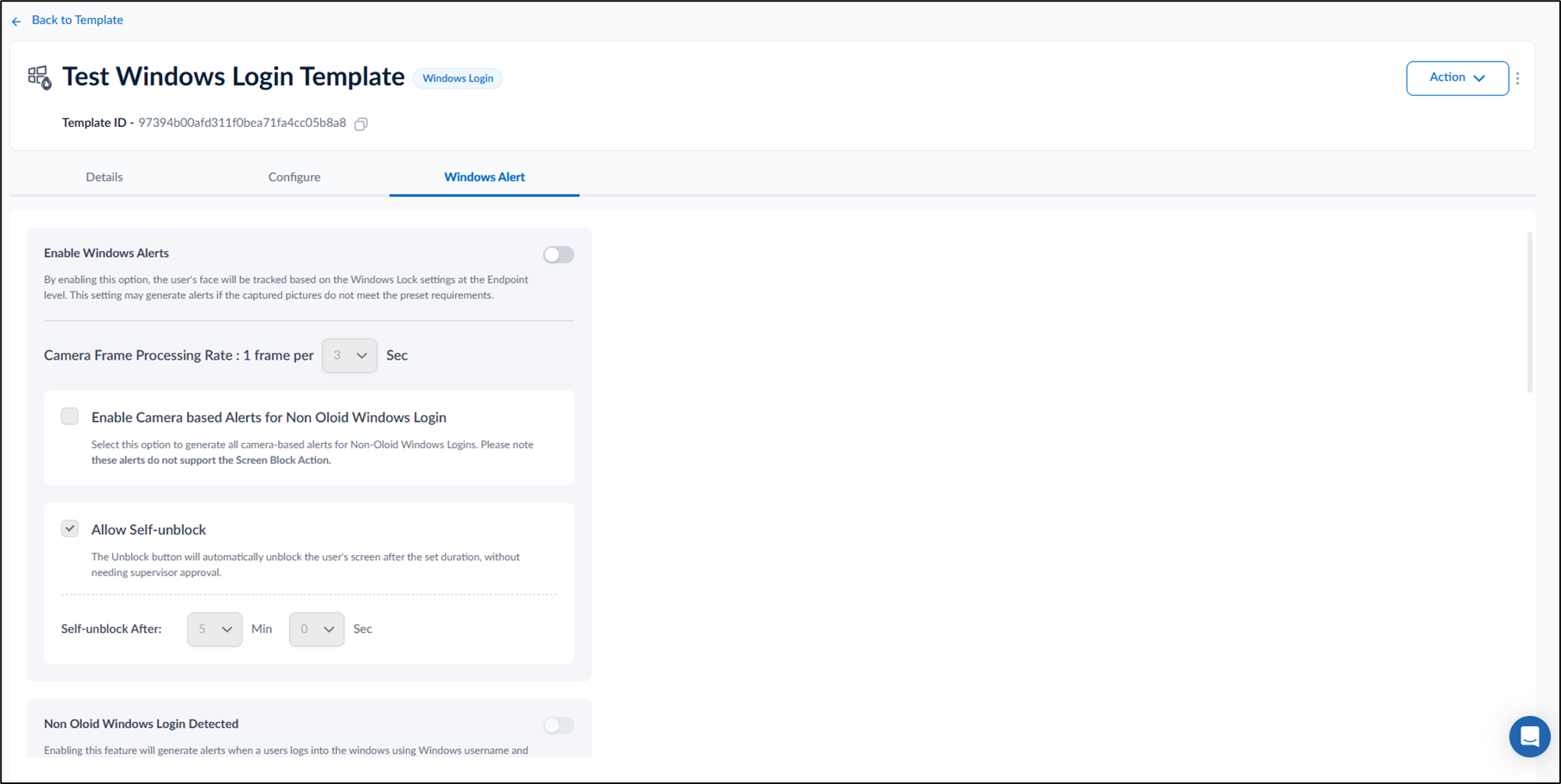
Task: Open the Action dropdown button
Action: 1457,78
